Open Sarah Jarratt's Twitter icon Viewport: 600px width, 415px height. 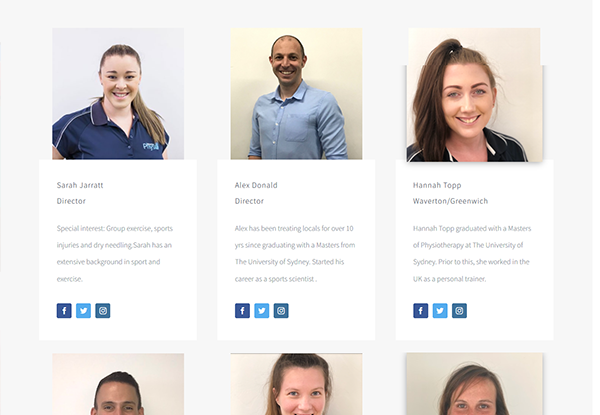tap(83, 311)
